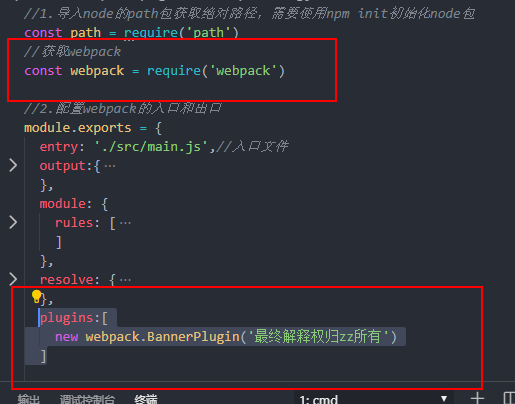Click the 'const path' variable name

click(85, 33)
